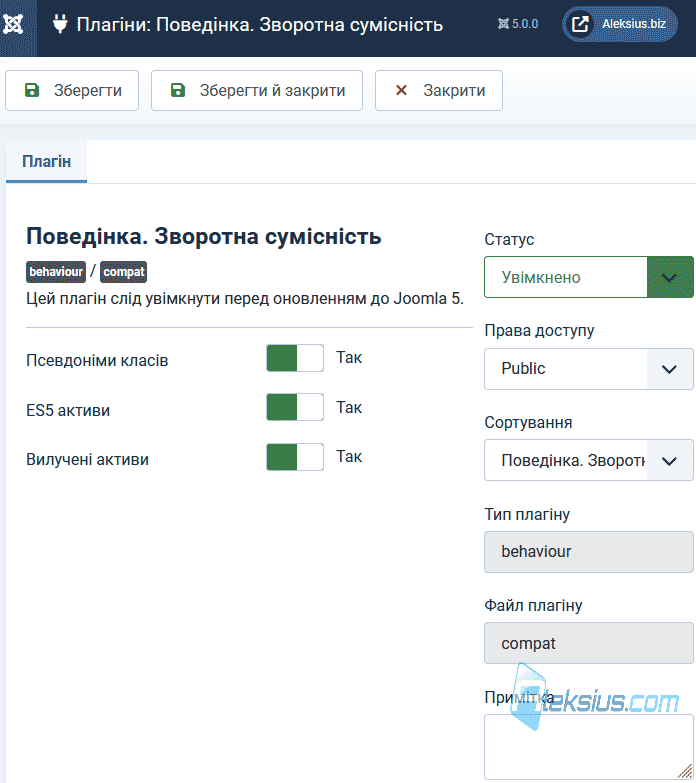Click the plugin description mentioning Joomla 5
The height and width of the screenshot is (783, 696).
point(245,299)
